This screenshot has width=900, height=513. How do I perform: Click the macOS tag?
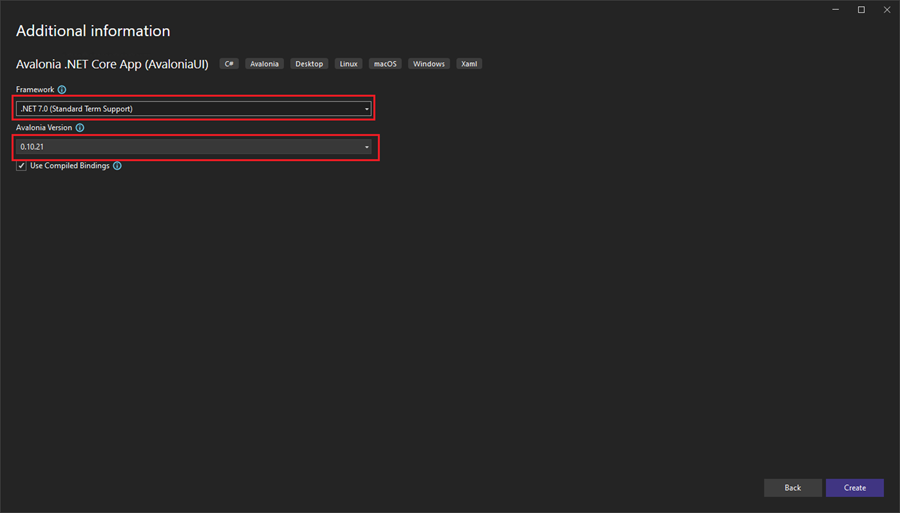(385, 64)
